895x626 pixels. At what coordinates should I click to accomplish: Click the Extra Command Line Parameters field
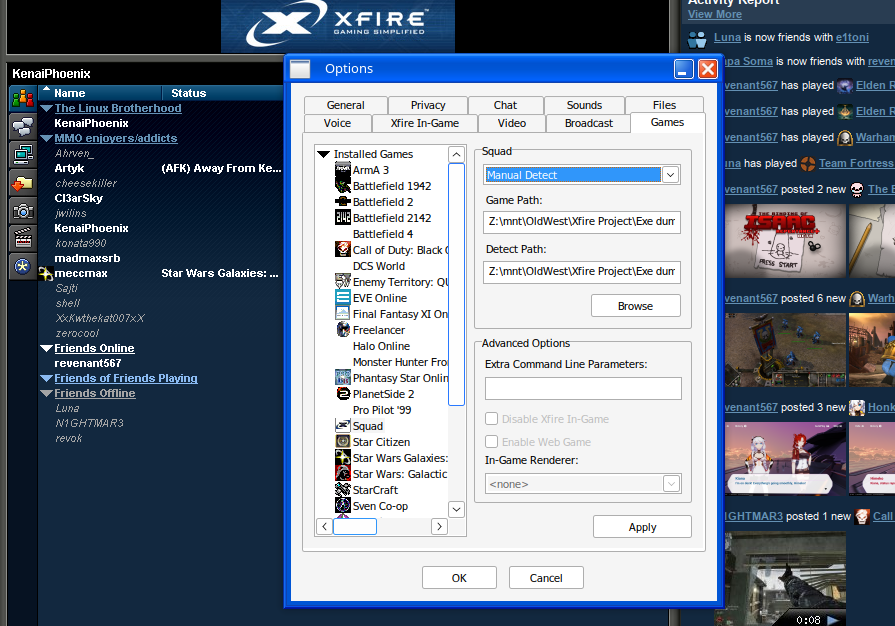[583, 388]
